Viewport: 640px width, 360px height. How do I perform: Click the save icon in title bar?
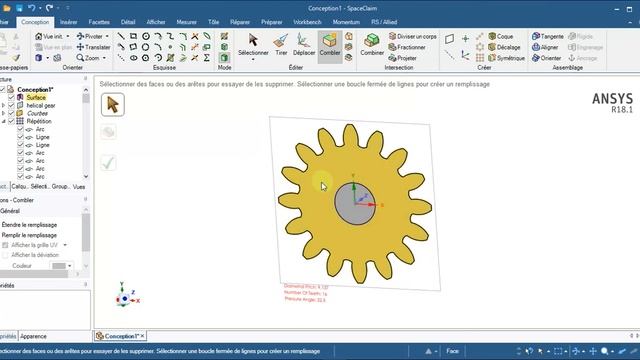19,8
